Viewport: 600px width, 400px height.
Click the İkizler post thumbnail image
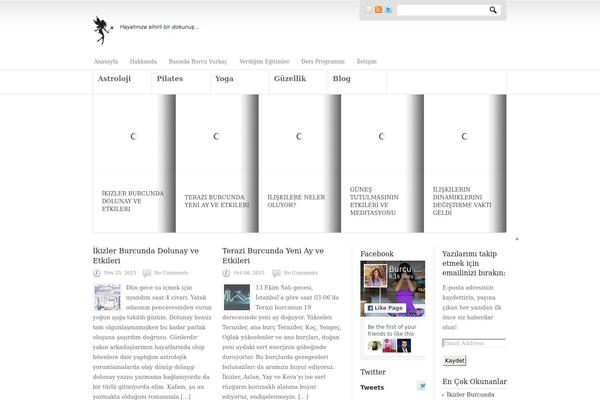pos(108,297)
